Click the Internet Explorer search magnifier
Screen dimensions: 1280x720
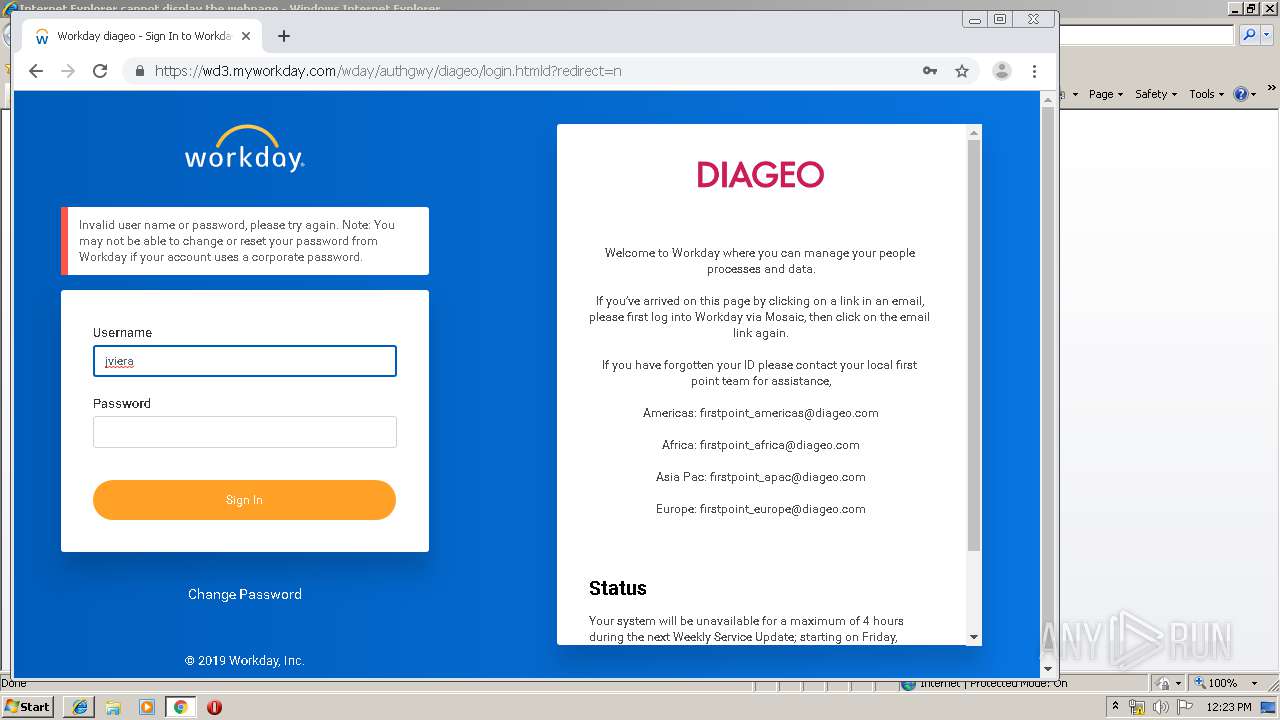coord(1248,35)
